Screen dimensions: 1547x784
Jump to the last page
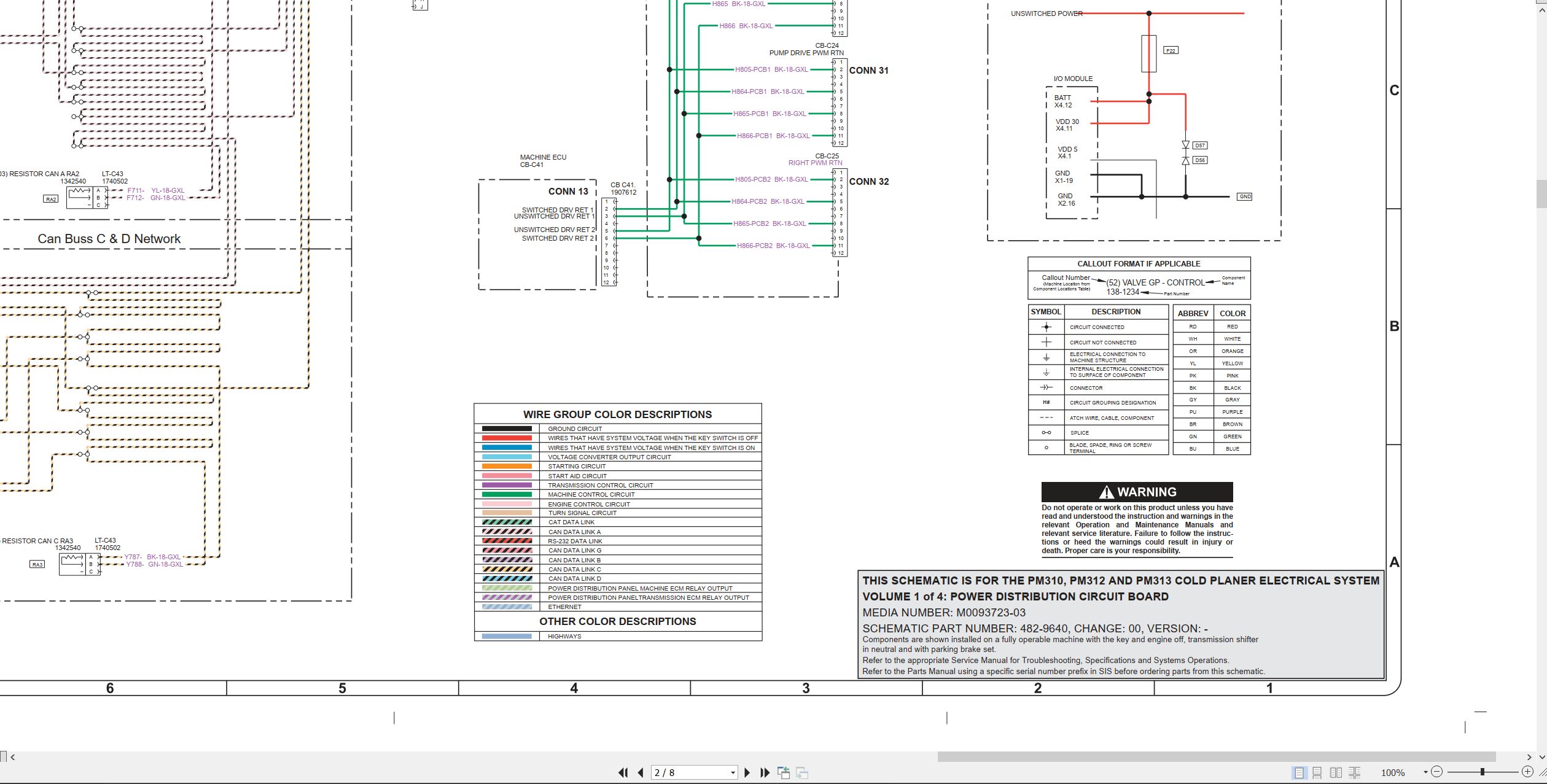pyautogui.click(x=765, y=772)
